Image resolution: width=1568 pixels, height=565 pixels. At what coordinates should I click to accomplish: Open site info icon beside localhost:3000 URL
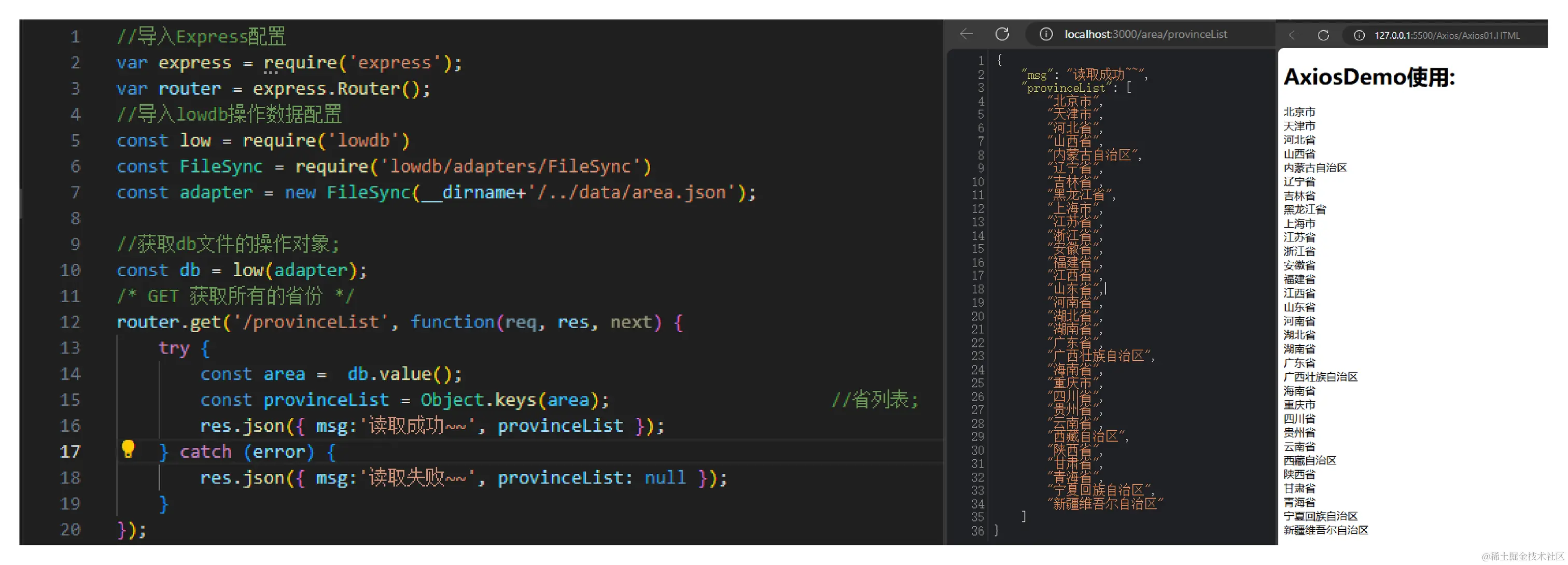pos(1046,34)
